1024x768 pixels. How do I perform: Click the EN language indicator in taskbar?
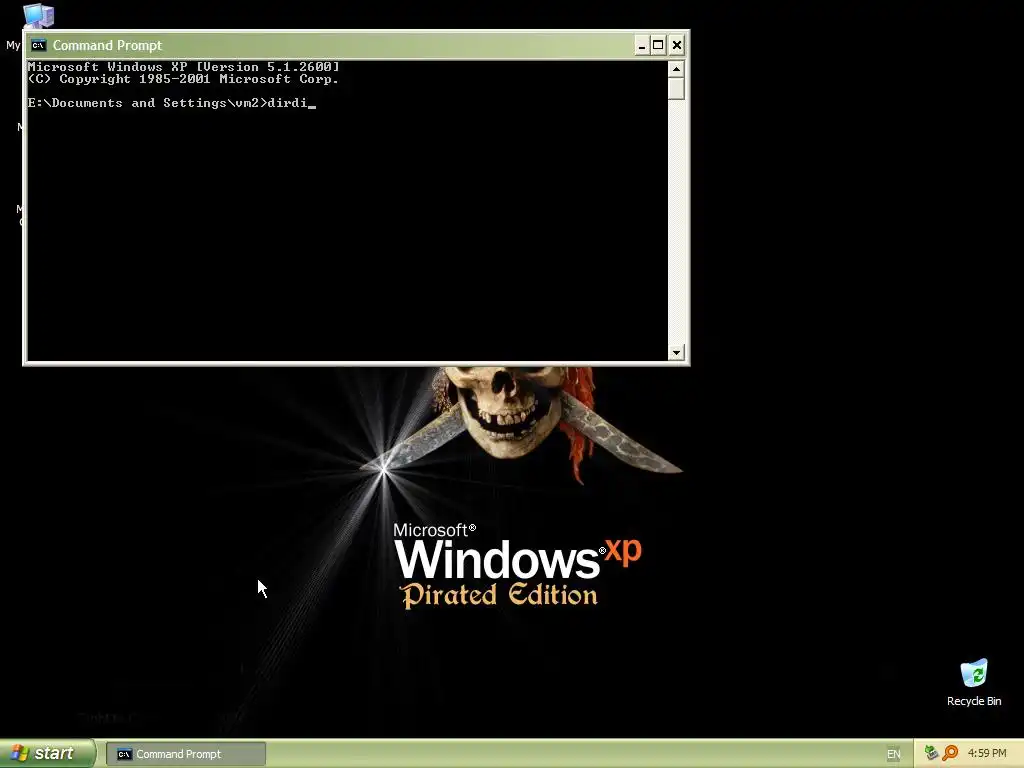pyautogui.click(x=893, y=754)
